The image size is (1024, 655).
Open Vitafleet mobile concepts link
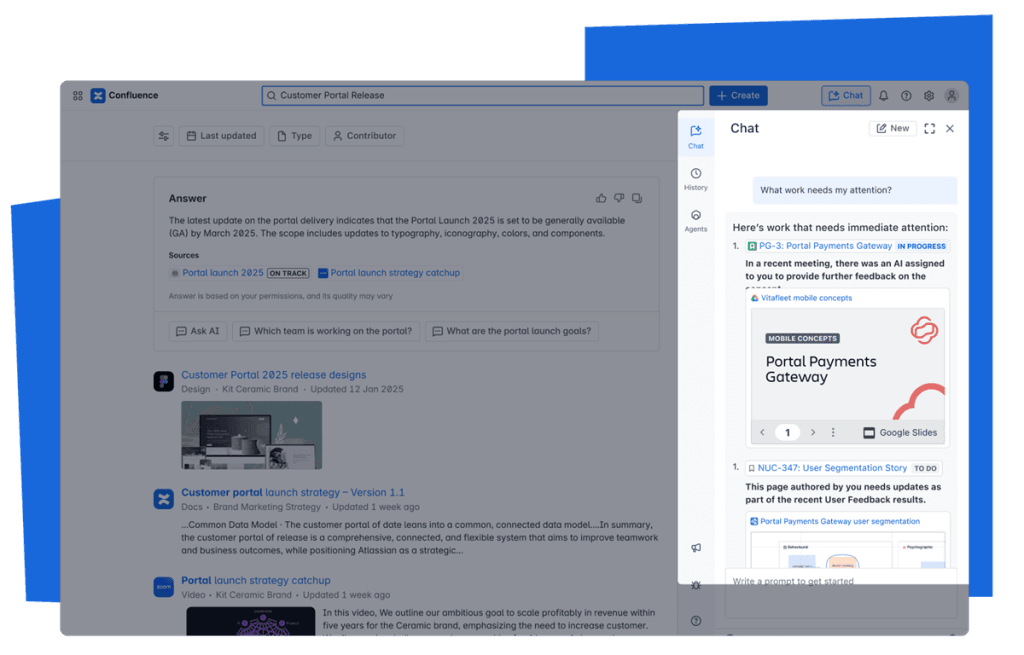[807, 298]
